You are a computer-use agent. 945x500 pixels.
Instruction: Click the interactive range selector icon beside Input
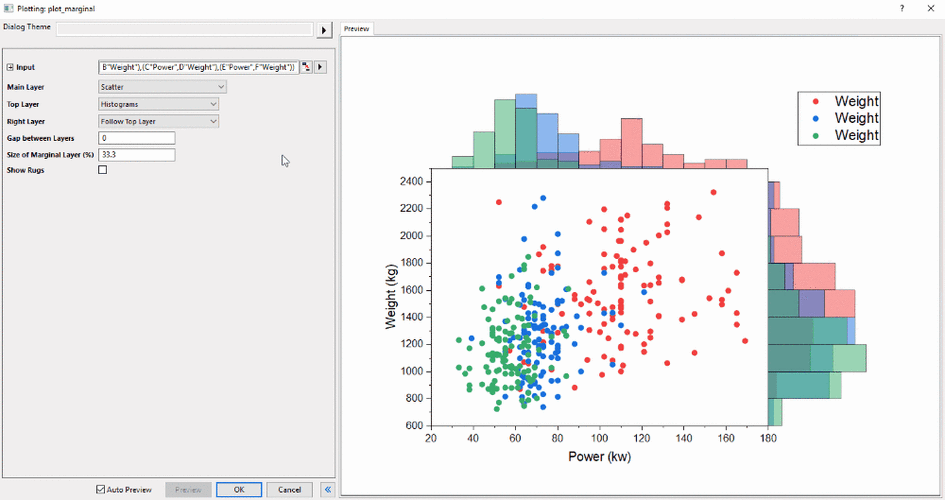(x=306, y=67)
